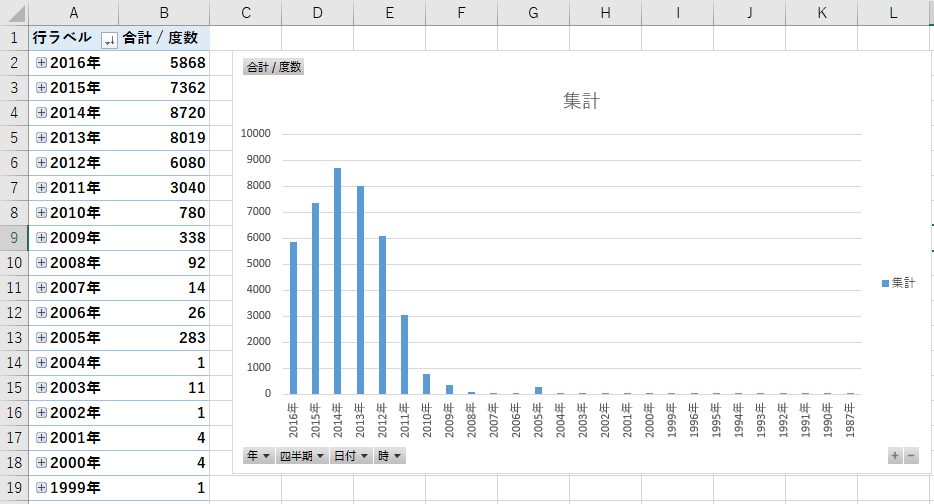Select the chart title 集計

(581, 101)
